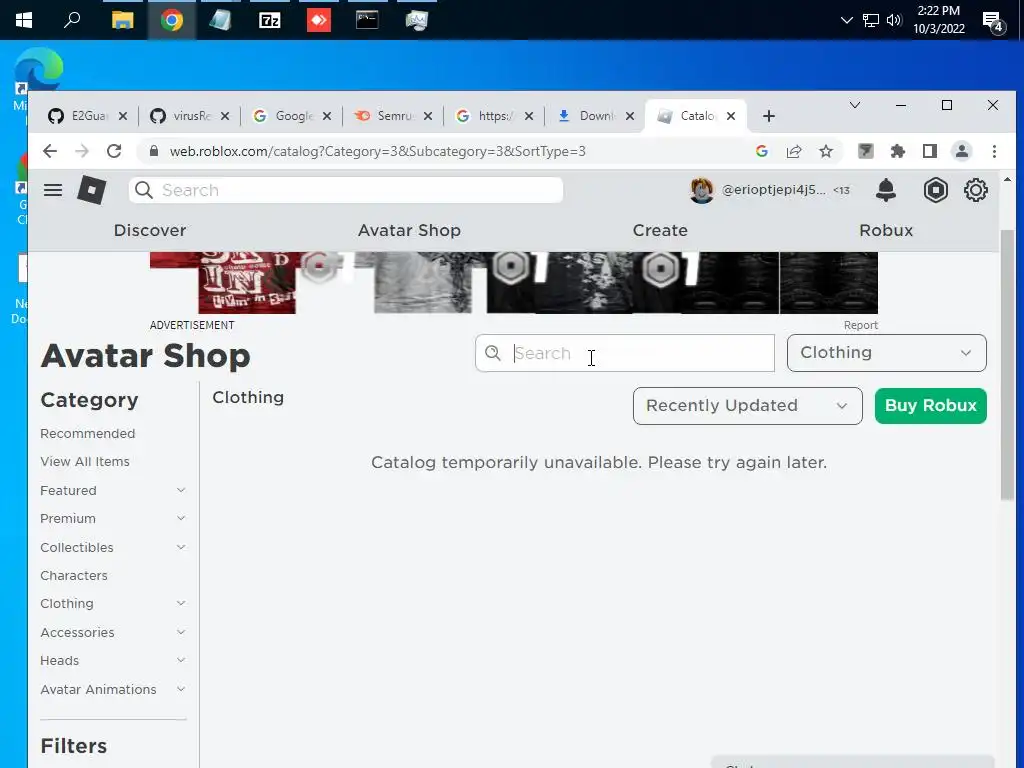Open the Characters category link
Screen dimensions: 1024x768
pos(74,575)
